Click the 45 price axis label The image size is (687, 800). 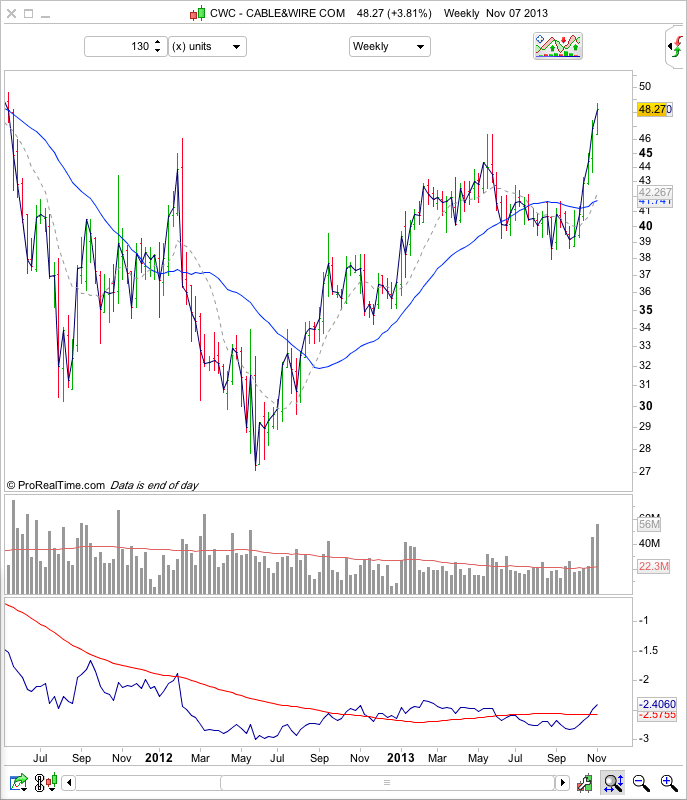(645, 153)
